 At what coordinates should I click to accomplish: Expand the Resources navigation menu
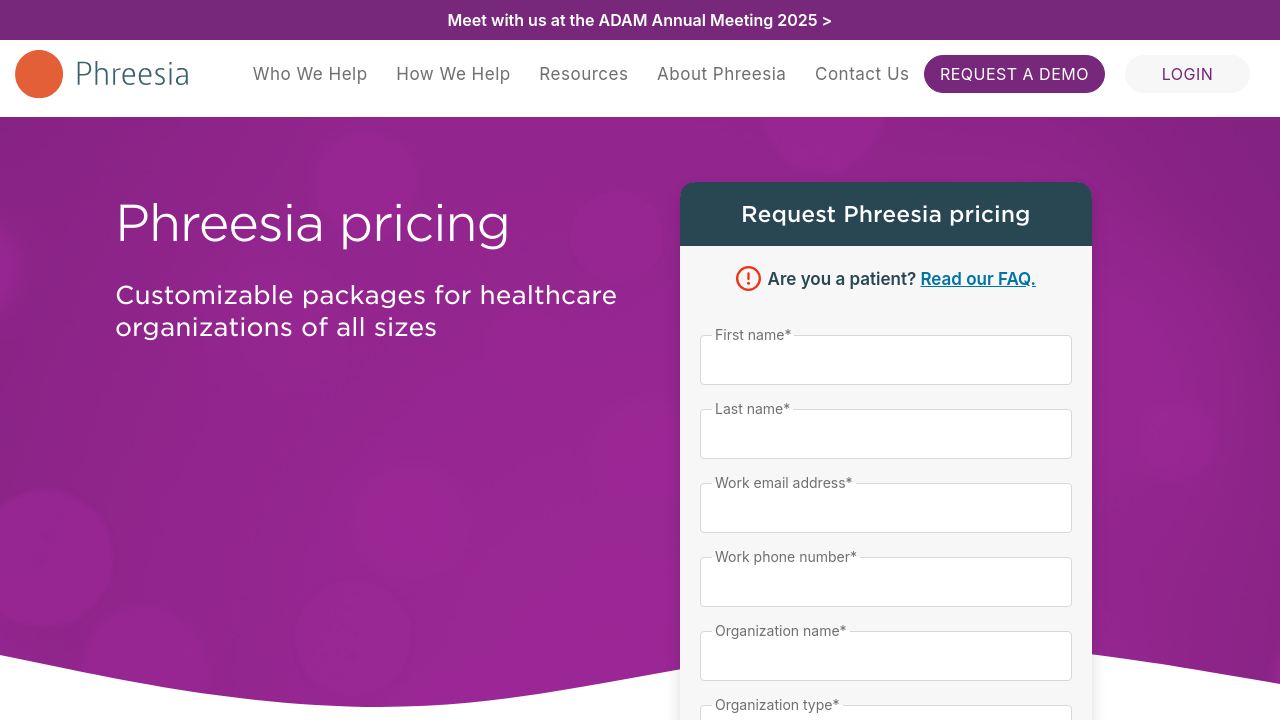[x=583, y=74]
